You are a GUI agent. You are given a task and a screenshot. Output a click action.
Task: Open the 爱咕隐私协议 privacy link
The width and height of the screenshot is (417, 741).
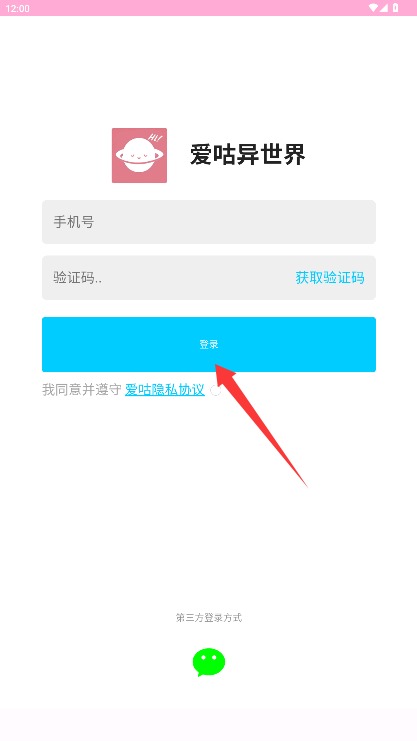(165, 390)
